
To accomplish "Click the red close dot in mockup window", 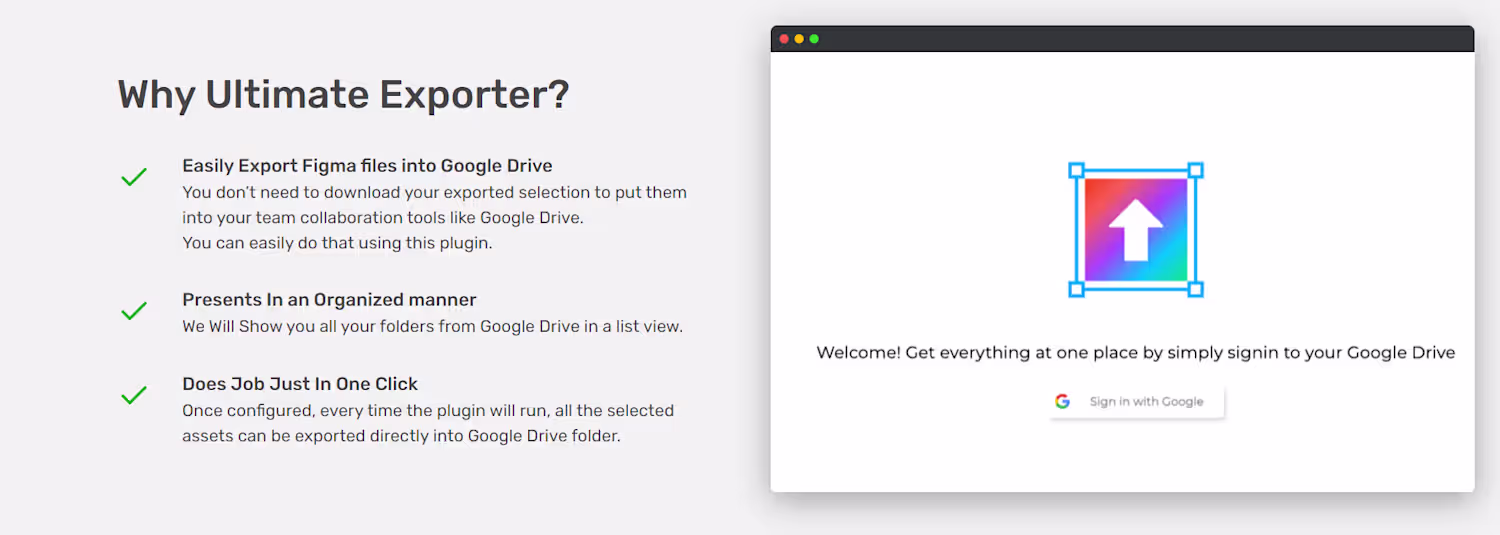I will coord(784,39).
